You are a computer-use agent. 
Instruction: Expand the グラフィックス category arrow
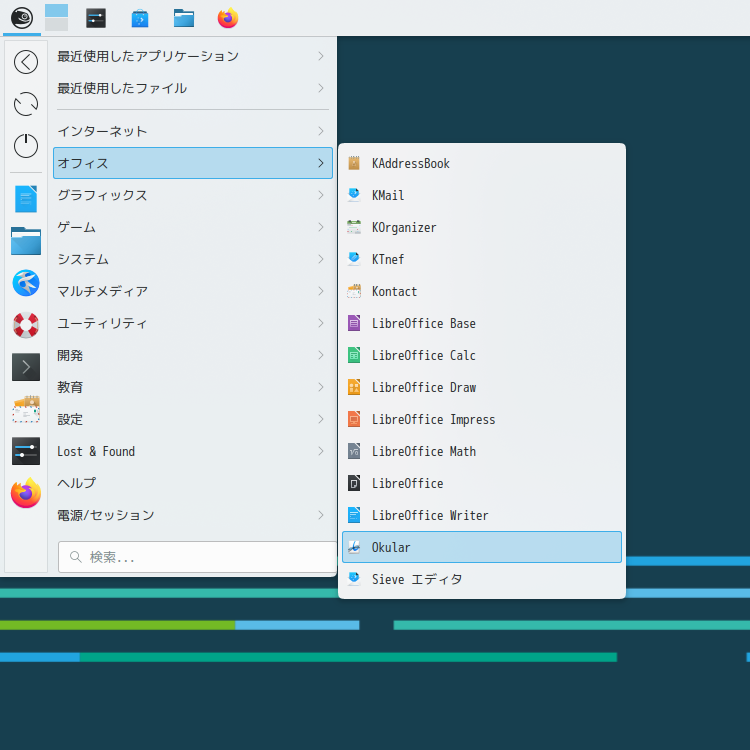(x=321, y=195)
